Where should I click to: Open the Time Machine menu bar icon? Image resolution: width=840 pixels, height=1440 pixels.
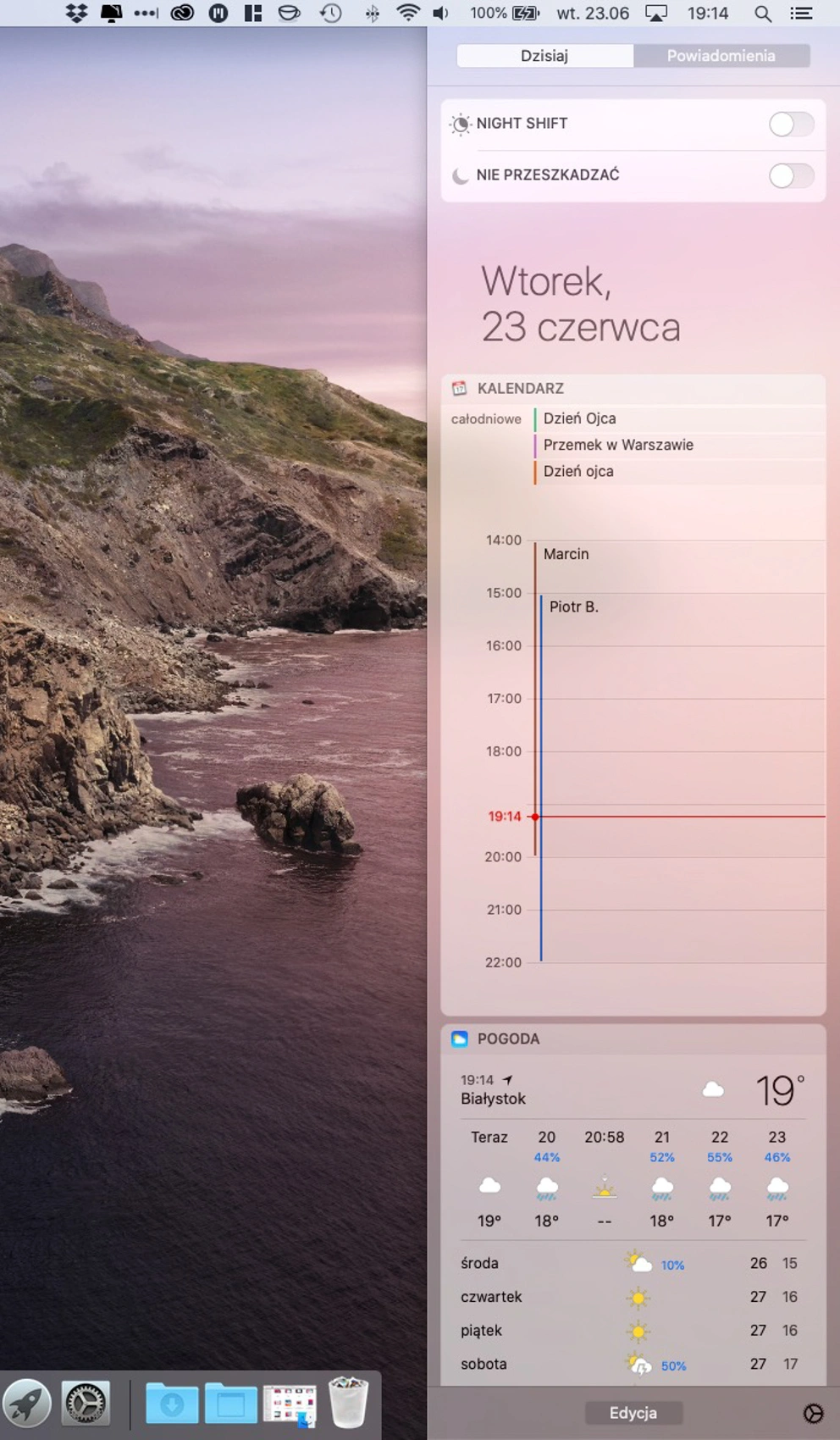pos(331,13)
